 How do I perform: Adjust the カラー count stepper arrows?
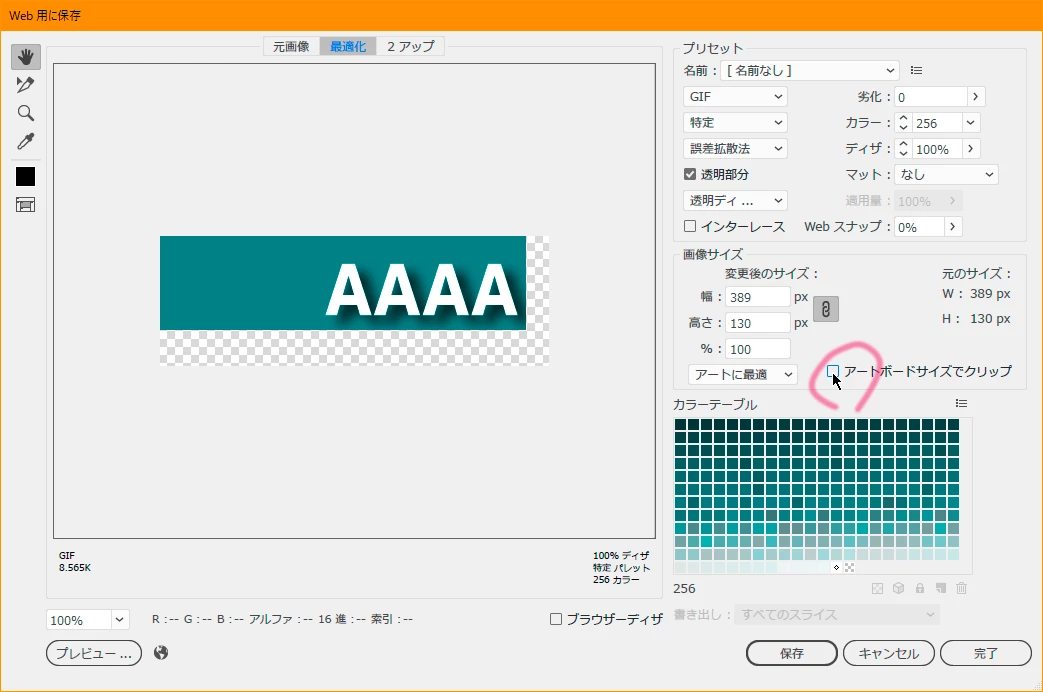point(903,122)
